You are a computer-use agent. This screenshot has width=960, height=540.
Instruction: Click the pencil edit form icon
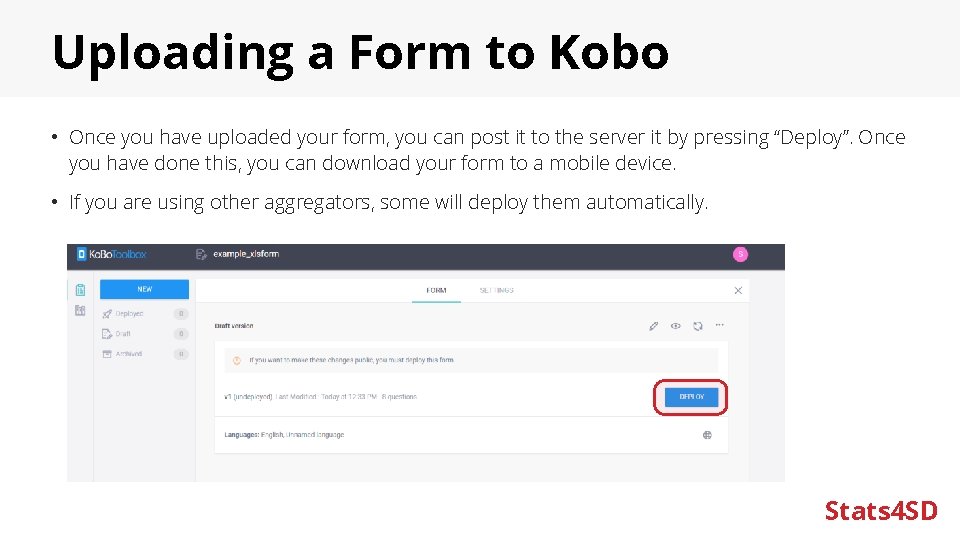tap(654, 325)
